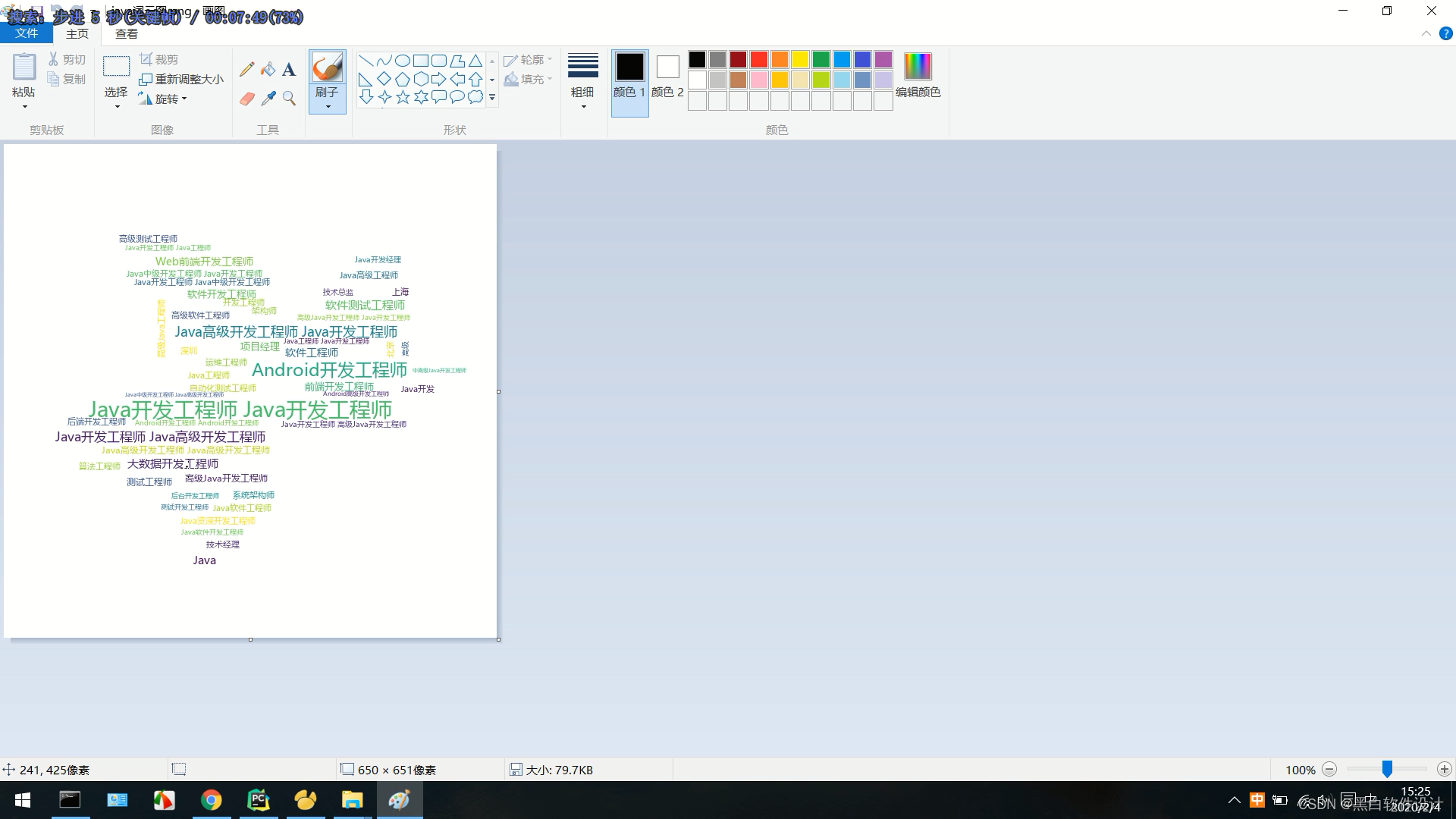Viewport: 1456px width, 819px height.
Task: Select the Color picker eyedropper tool
Action: [x=268, y=99]
